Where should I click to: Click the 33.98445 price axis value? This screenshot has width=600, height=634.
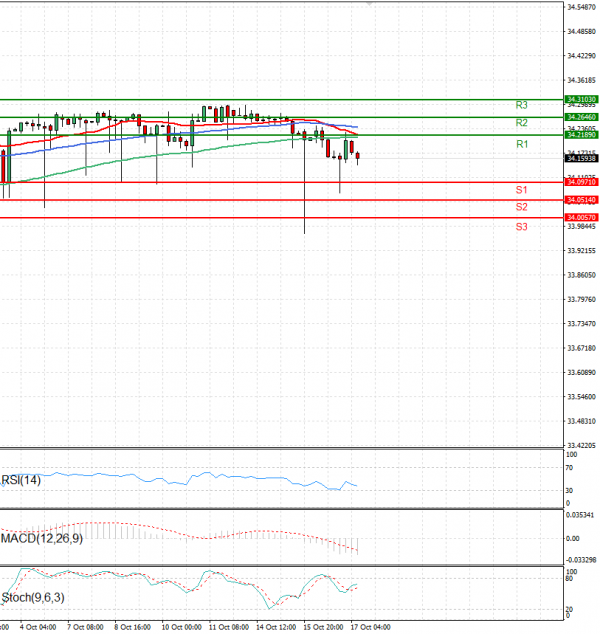click(581, 226)
